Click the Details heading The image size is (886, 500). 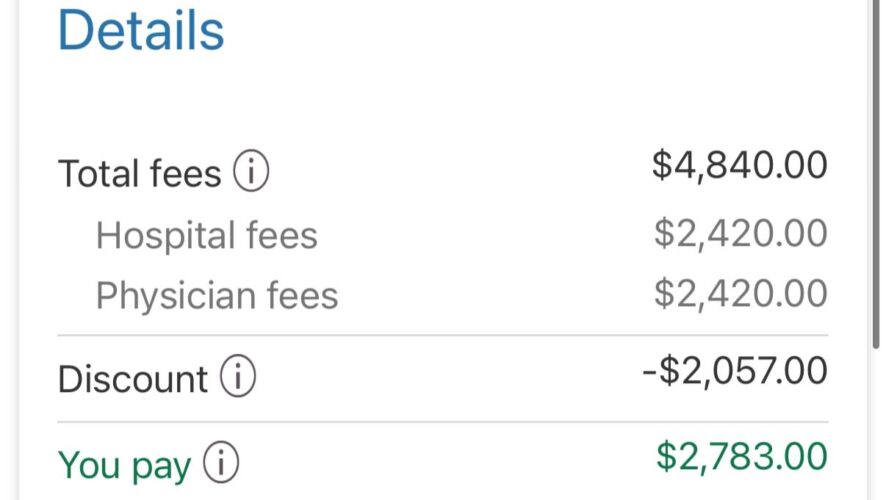tap(141, 31)
